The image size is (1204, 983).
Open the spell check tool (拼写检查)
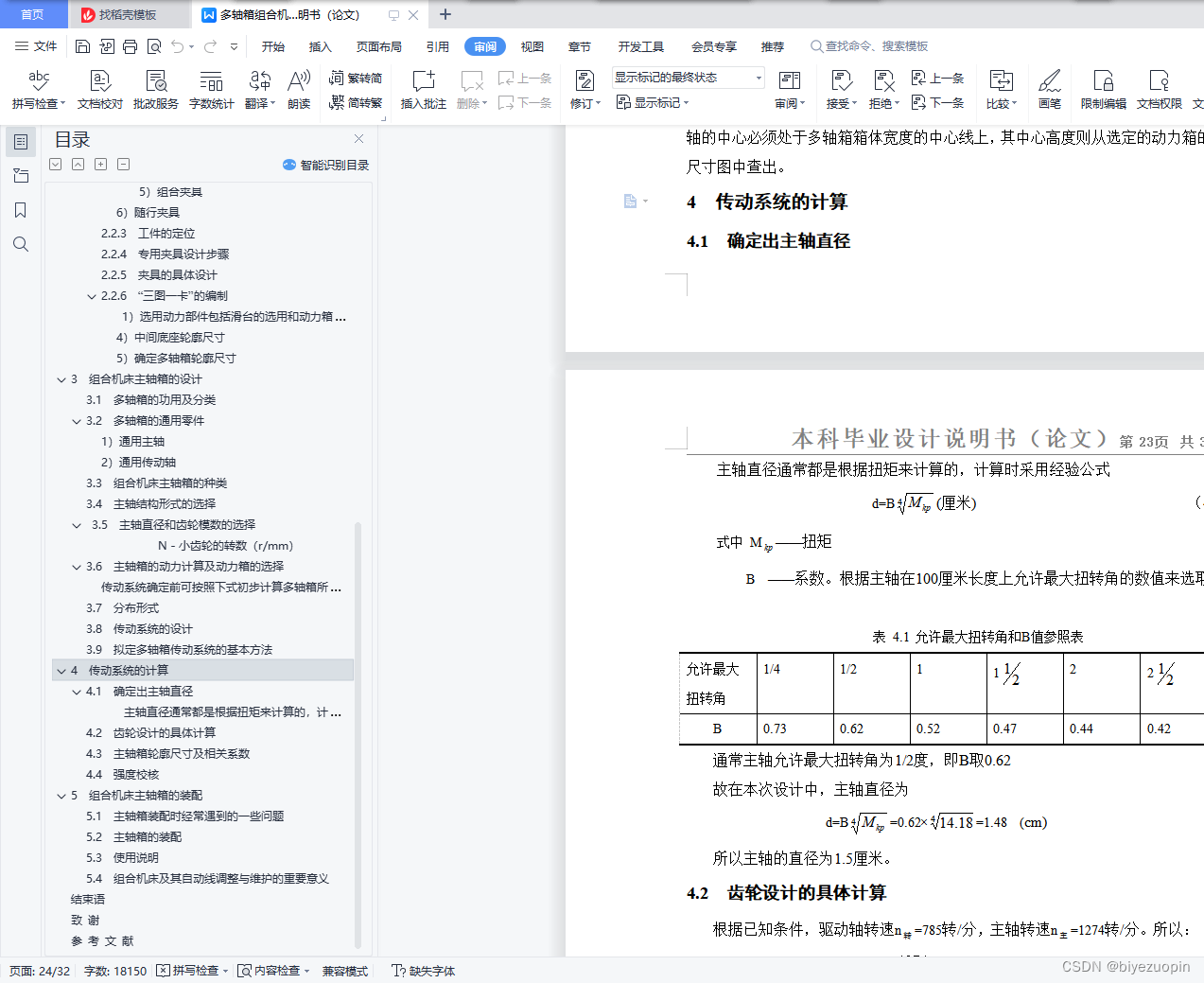(x=39, y=90)
